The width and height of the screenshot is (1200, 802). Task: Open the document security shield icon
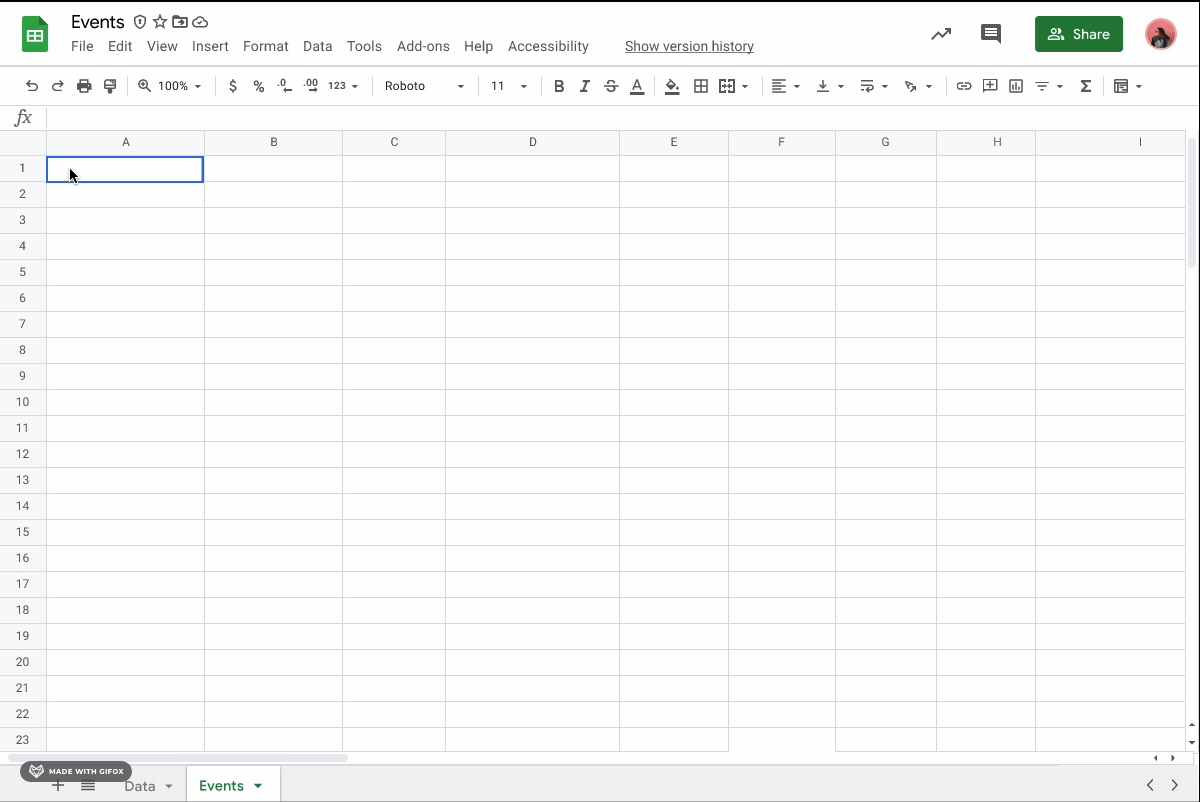(x=140, y=22)
